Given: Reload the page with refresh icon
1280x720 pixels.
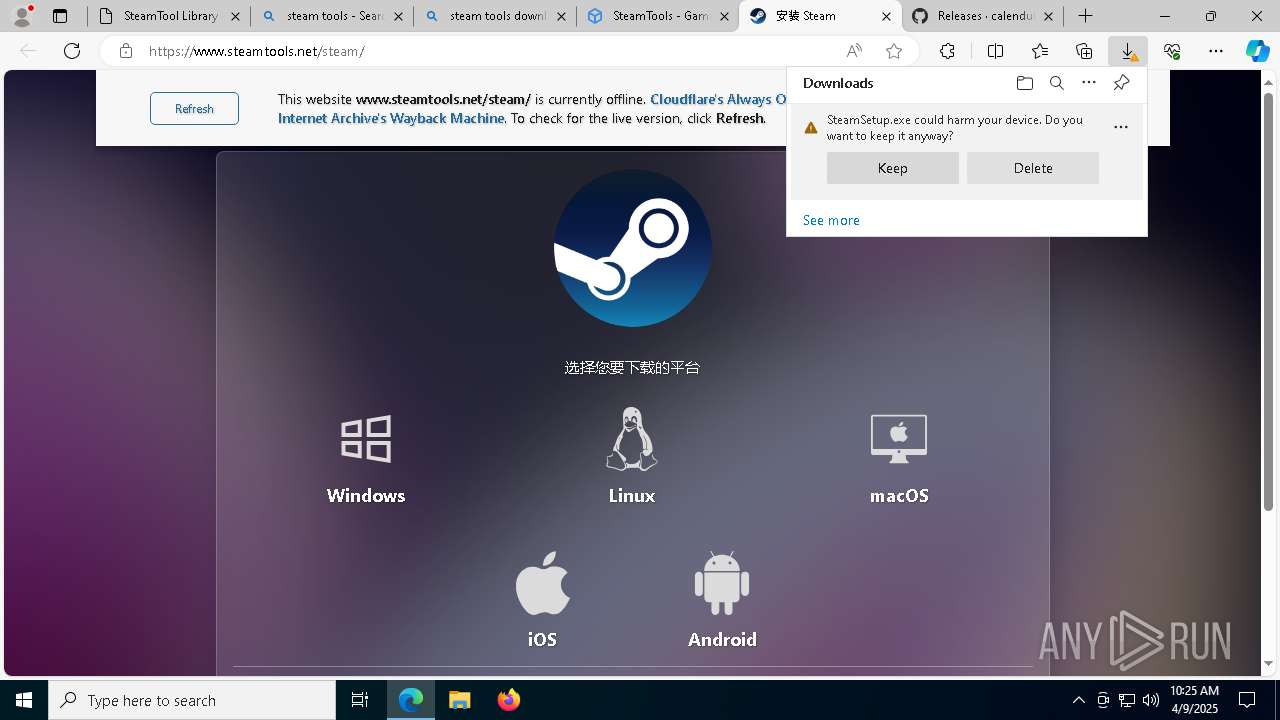Looking at the screenshot, I should pos(72,51).
